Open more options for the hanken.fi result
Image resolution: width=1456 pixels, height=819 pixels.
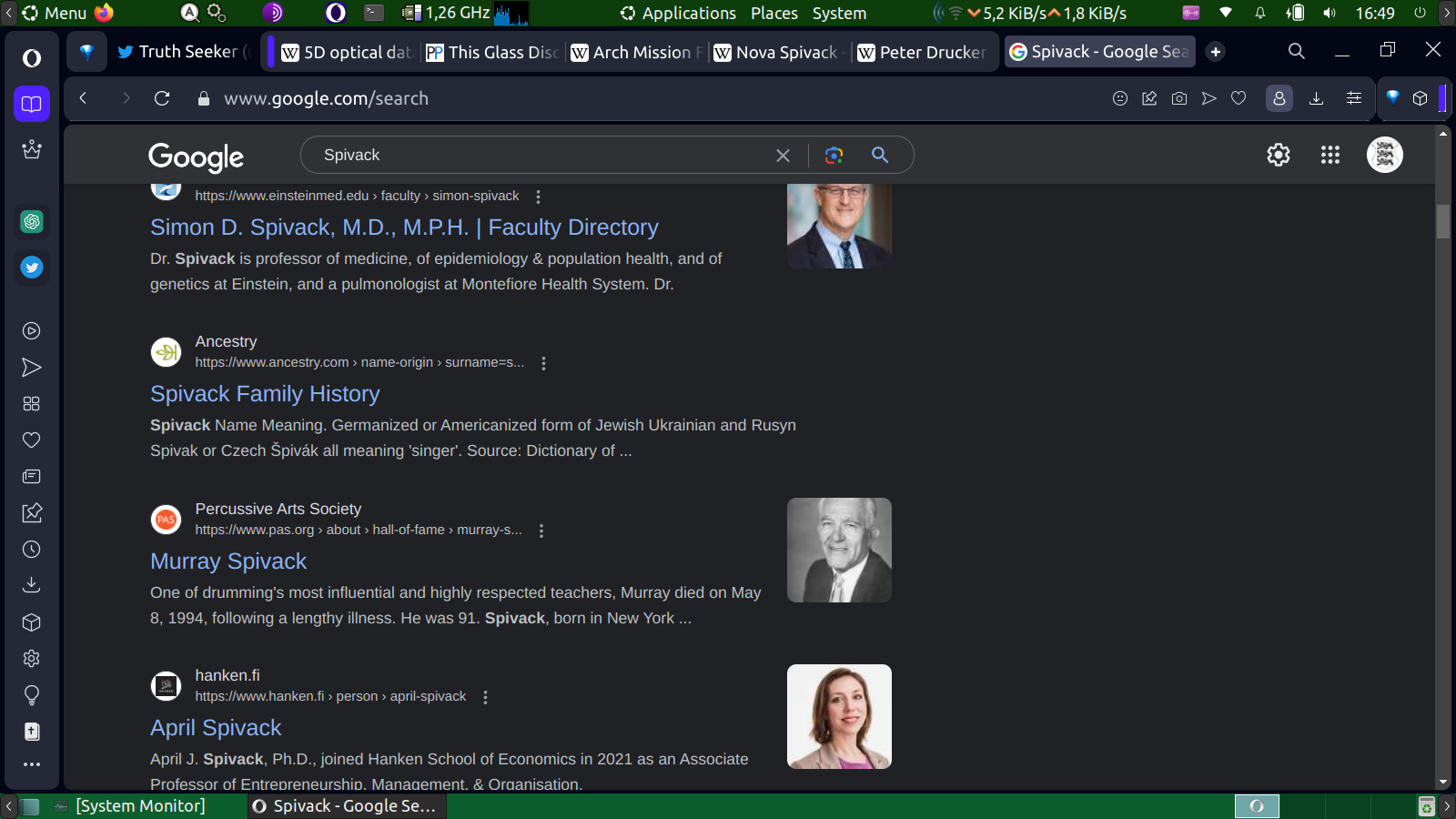(486, 697)
